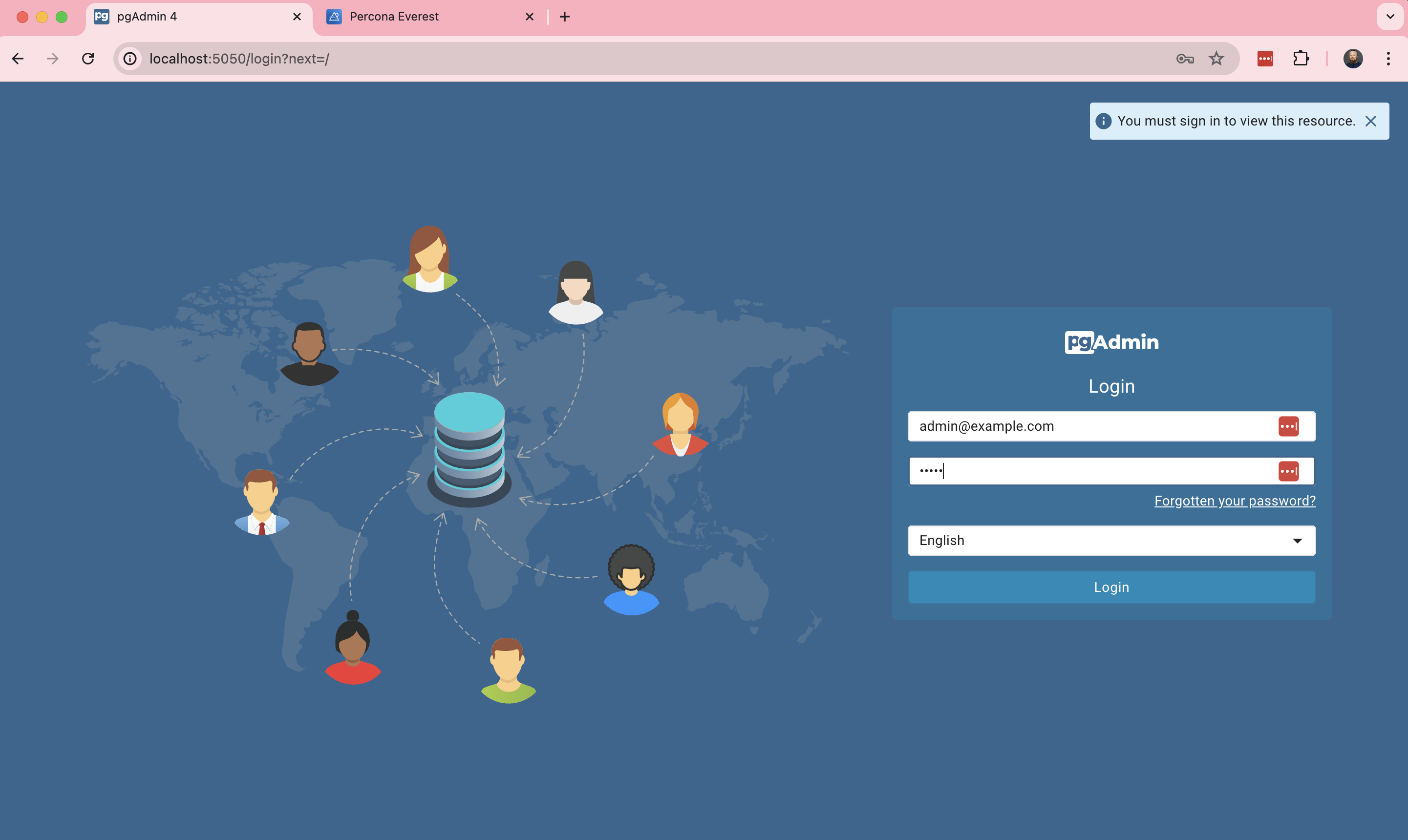
Task: Open the browser Extensions puzzle icon
Action: tap(1301, 58)
